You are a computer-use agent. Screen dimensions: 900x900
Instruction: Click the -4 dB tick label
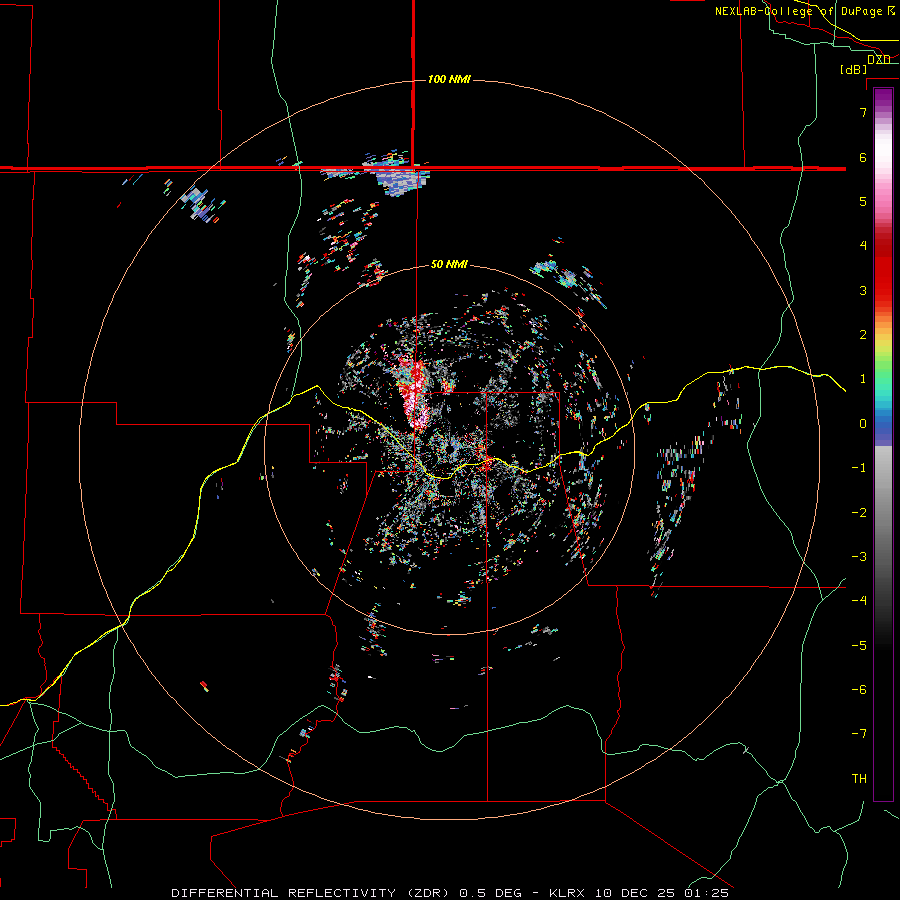pyautogui.click(x=859, y=600)
